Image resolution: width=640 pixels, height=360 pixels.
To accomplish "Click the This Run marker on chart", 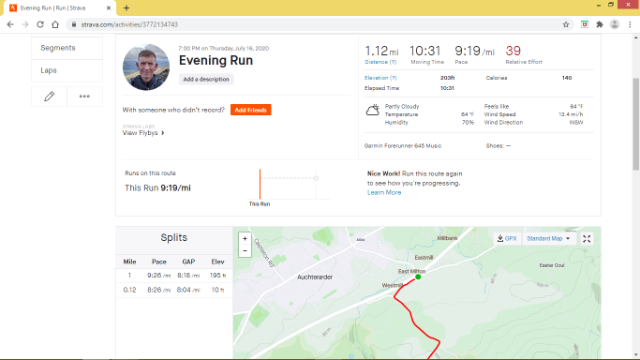I will [x=260, y=184].
